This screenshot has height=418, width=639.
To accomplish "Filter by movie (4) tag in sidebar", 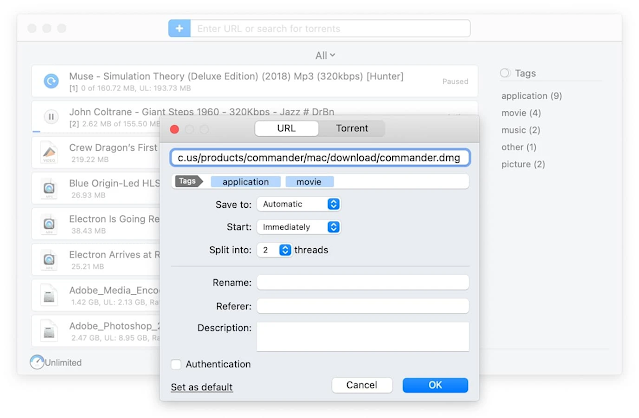I will (x=521, y=113).
